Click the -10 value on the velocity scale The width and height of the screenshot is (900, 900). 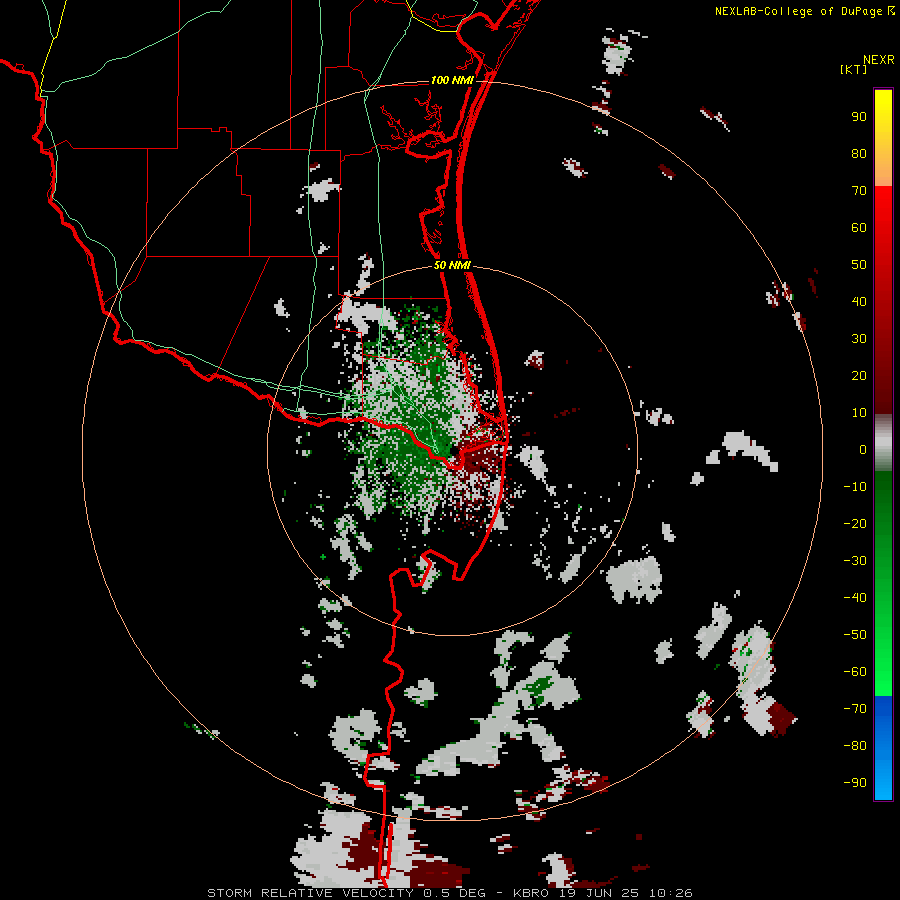point(855,487)
